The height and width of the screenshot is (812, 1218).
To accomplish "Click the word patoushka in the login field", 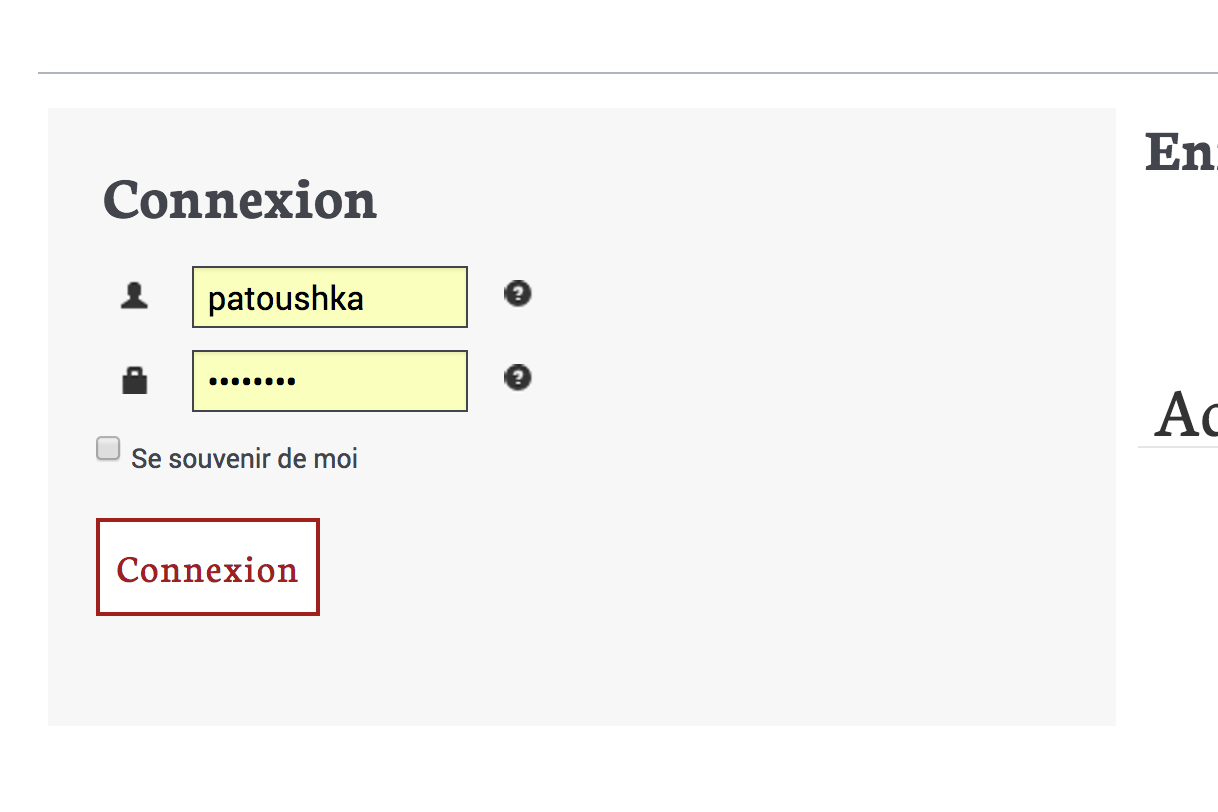I will click(286, 298).
